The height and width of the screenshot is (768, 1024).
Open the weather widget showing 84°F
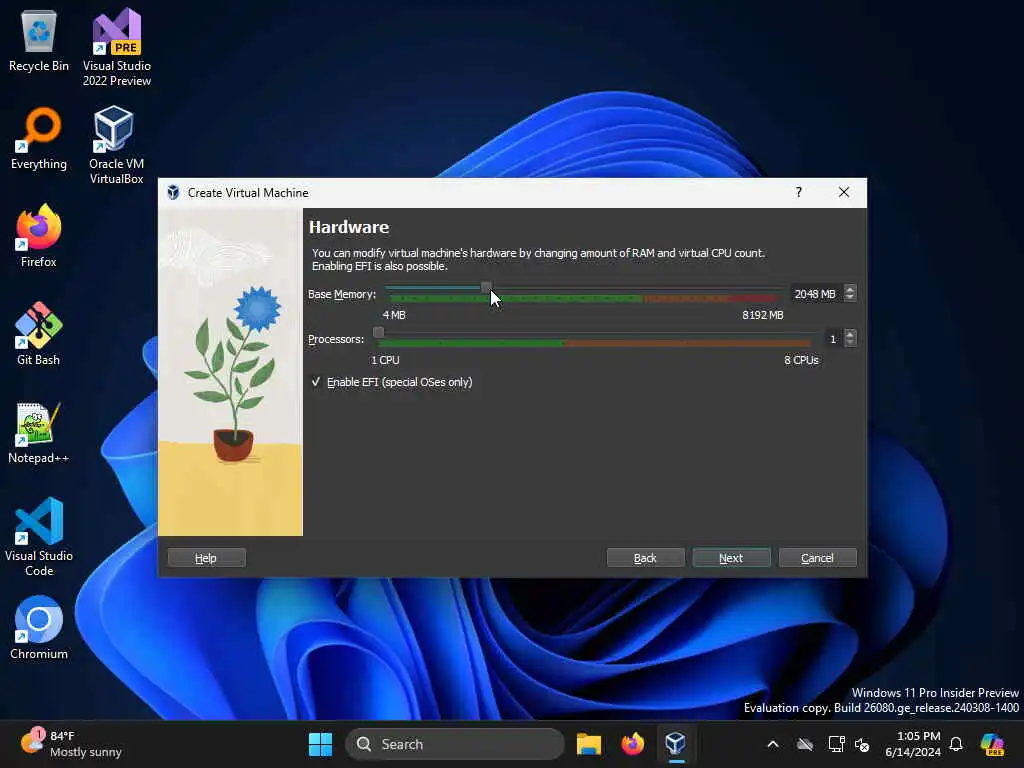[71, 744]
